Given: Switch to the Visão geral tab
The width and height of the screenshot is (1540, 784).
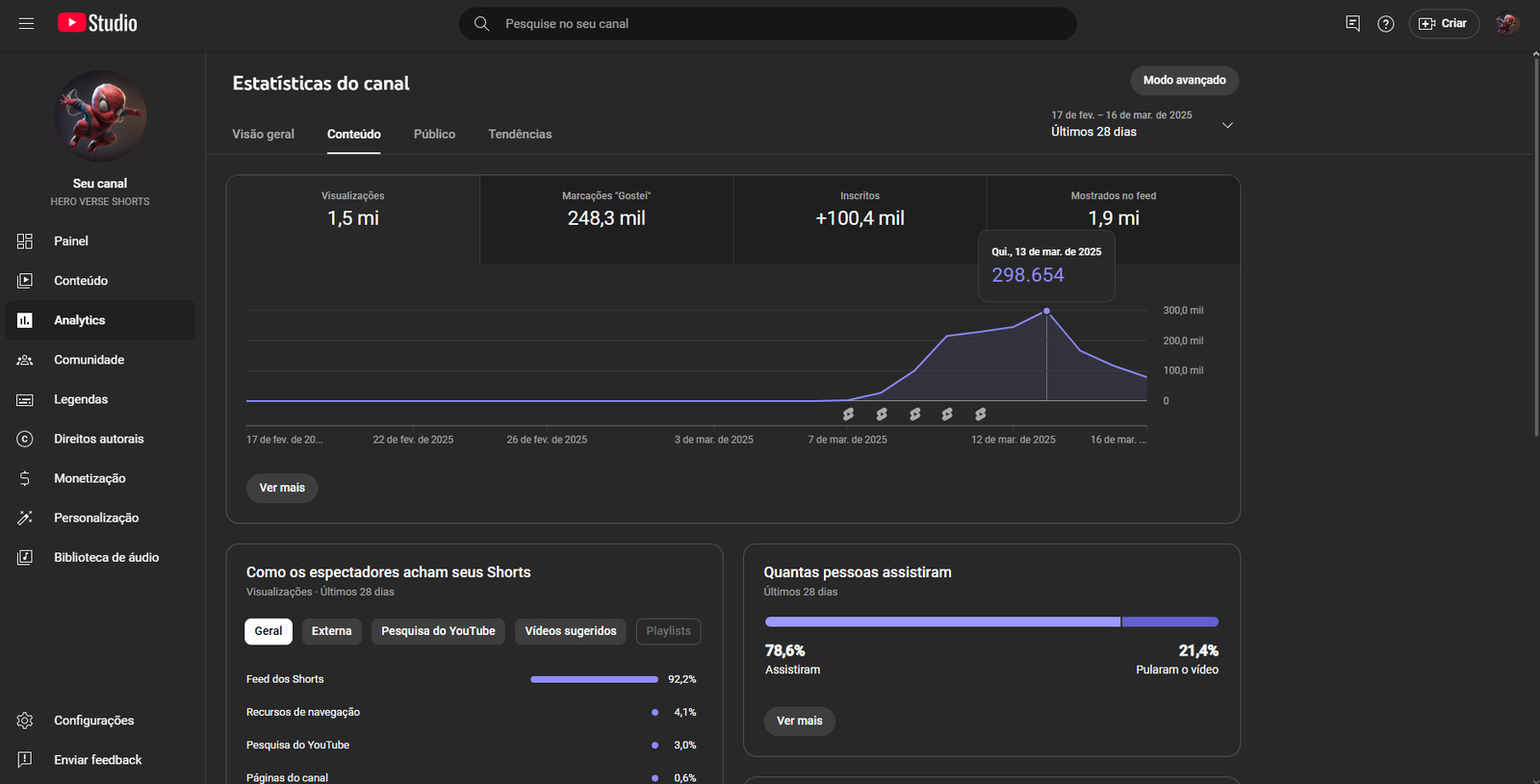Looking at the screenshot, I should click(263, 134).
